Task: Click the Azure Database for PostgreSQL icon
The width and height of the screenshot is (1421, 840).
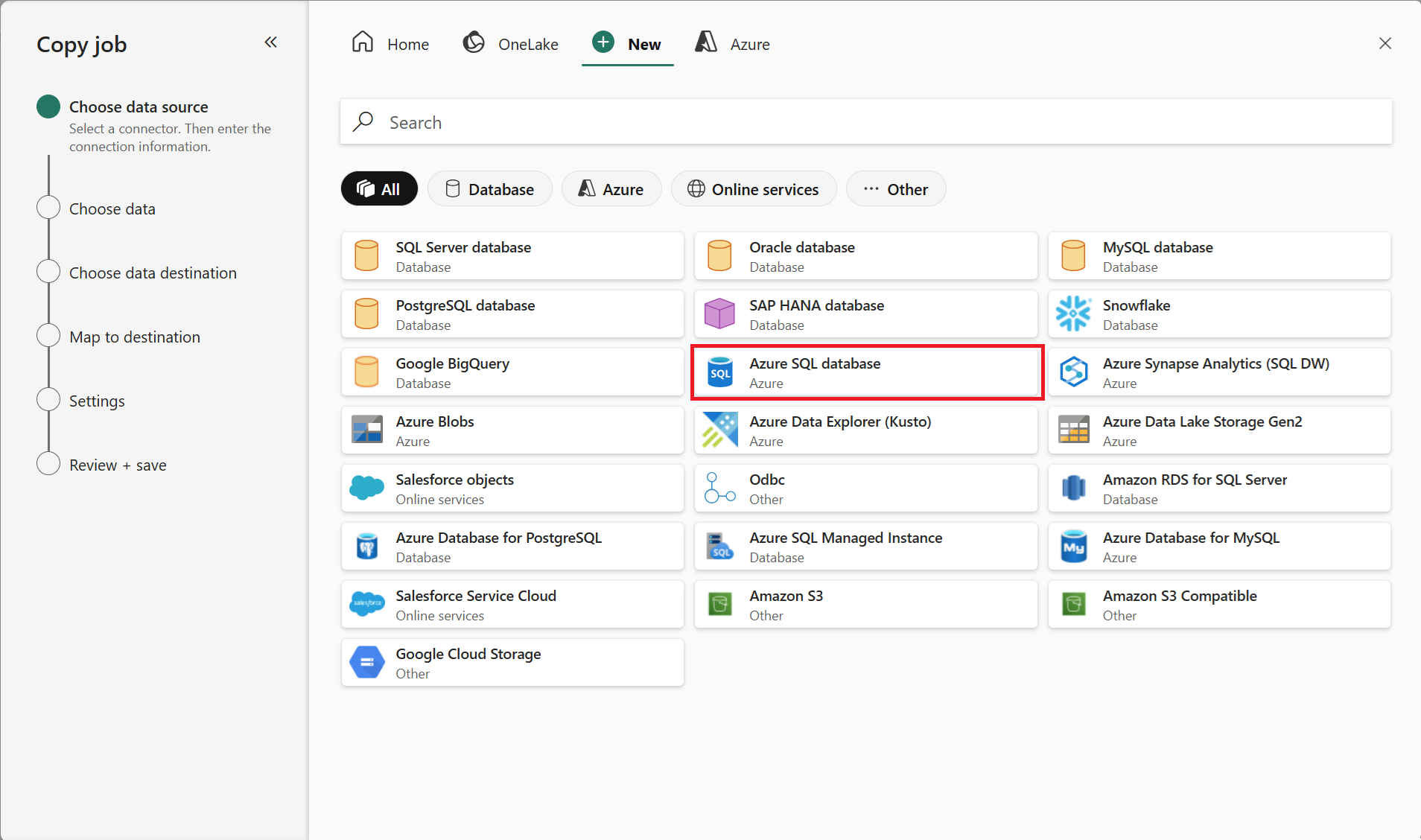Action: 366,546
